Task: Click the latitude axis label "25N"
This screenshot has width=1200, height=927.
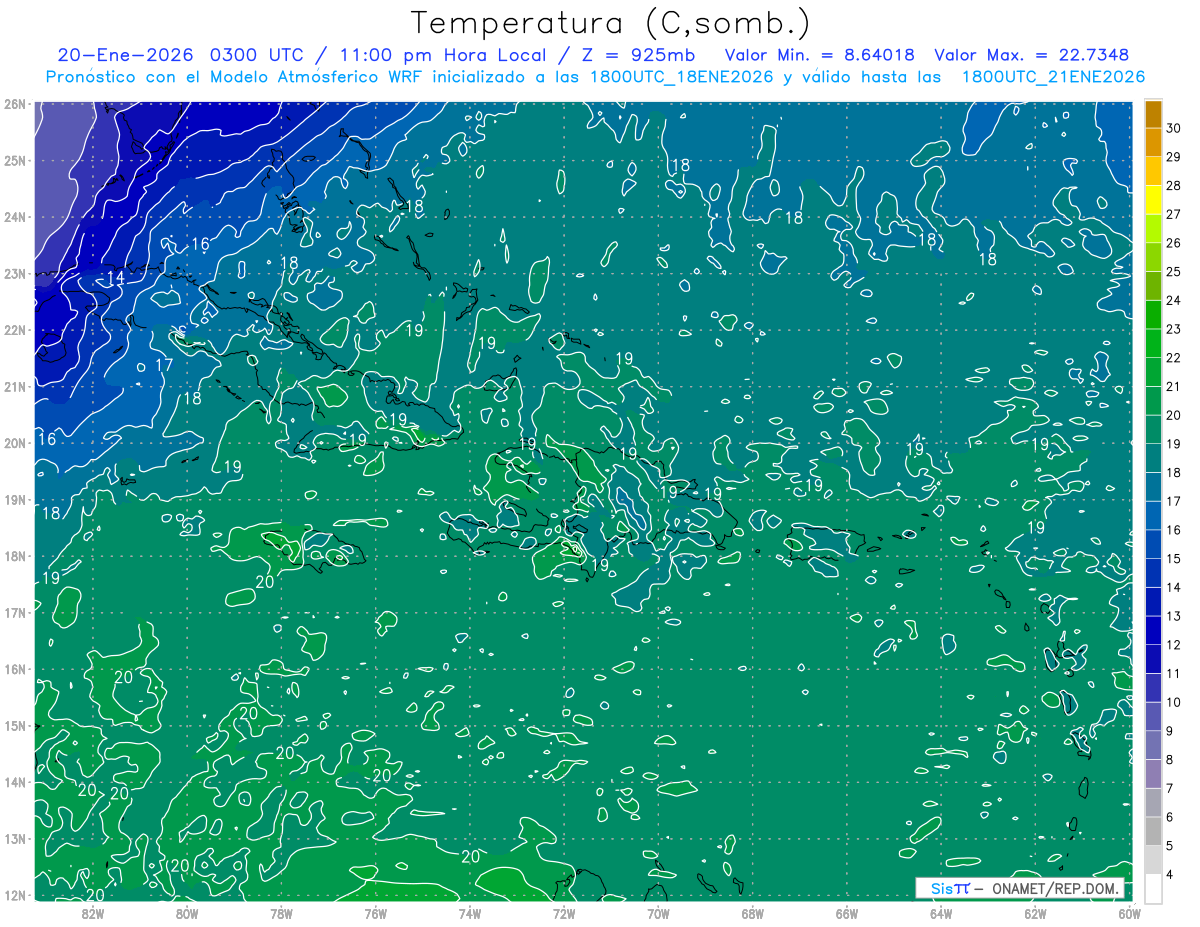Action: pos(14,161)
